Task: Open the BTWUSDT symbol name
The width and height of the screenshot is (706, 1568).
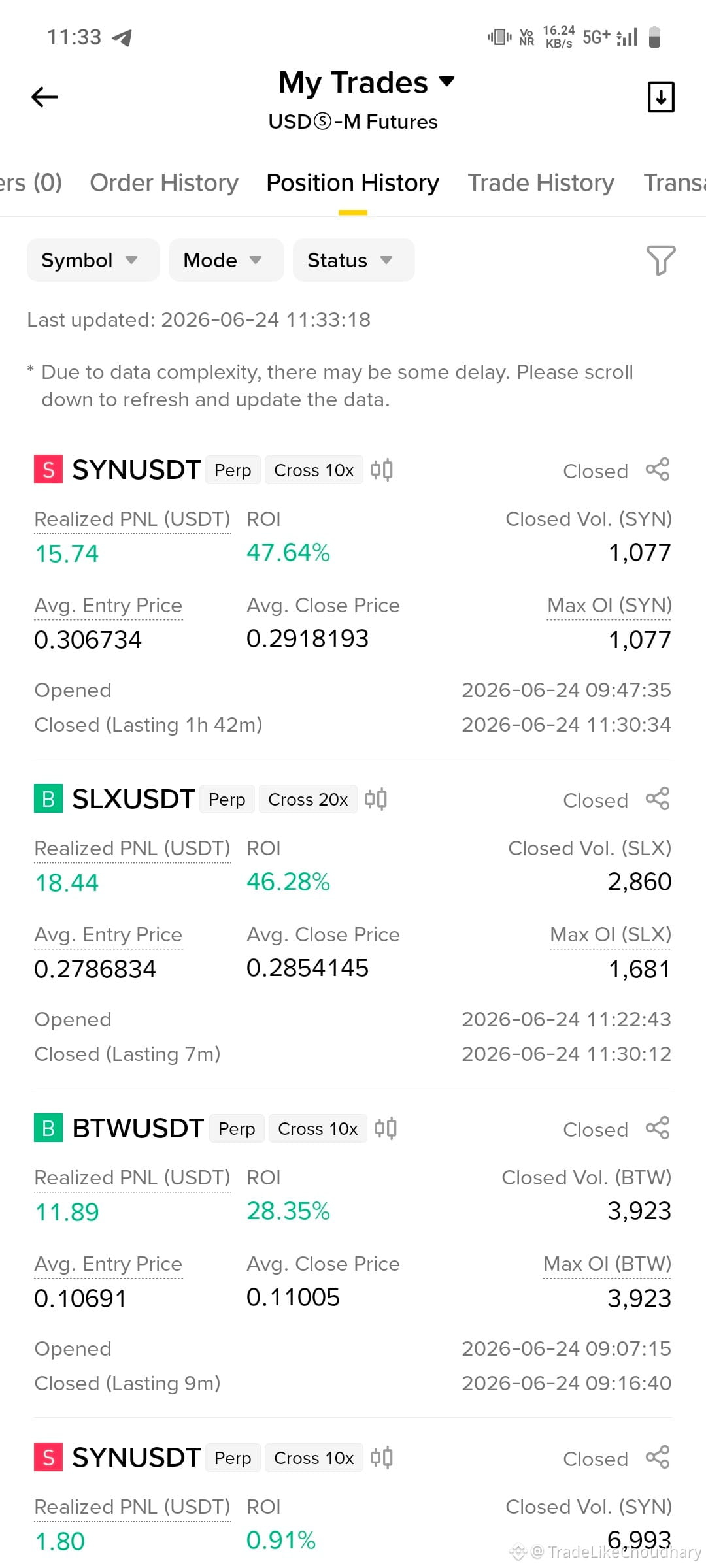Action: click(x=138, y=1128)
